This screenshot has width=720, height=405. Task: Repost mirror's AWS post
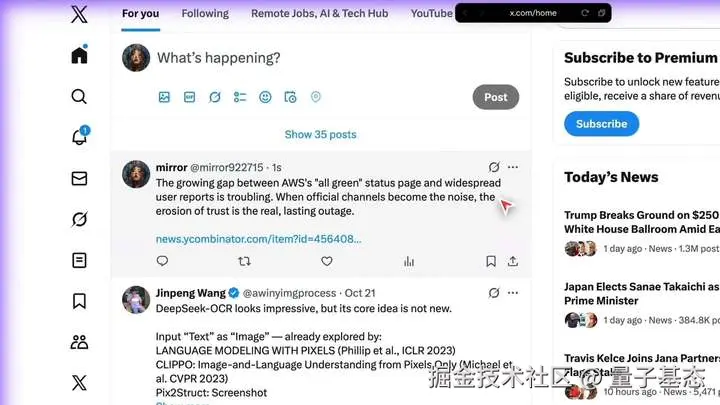[244, 261]
